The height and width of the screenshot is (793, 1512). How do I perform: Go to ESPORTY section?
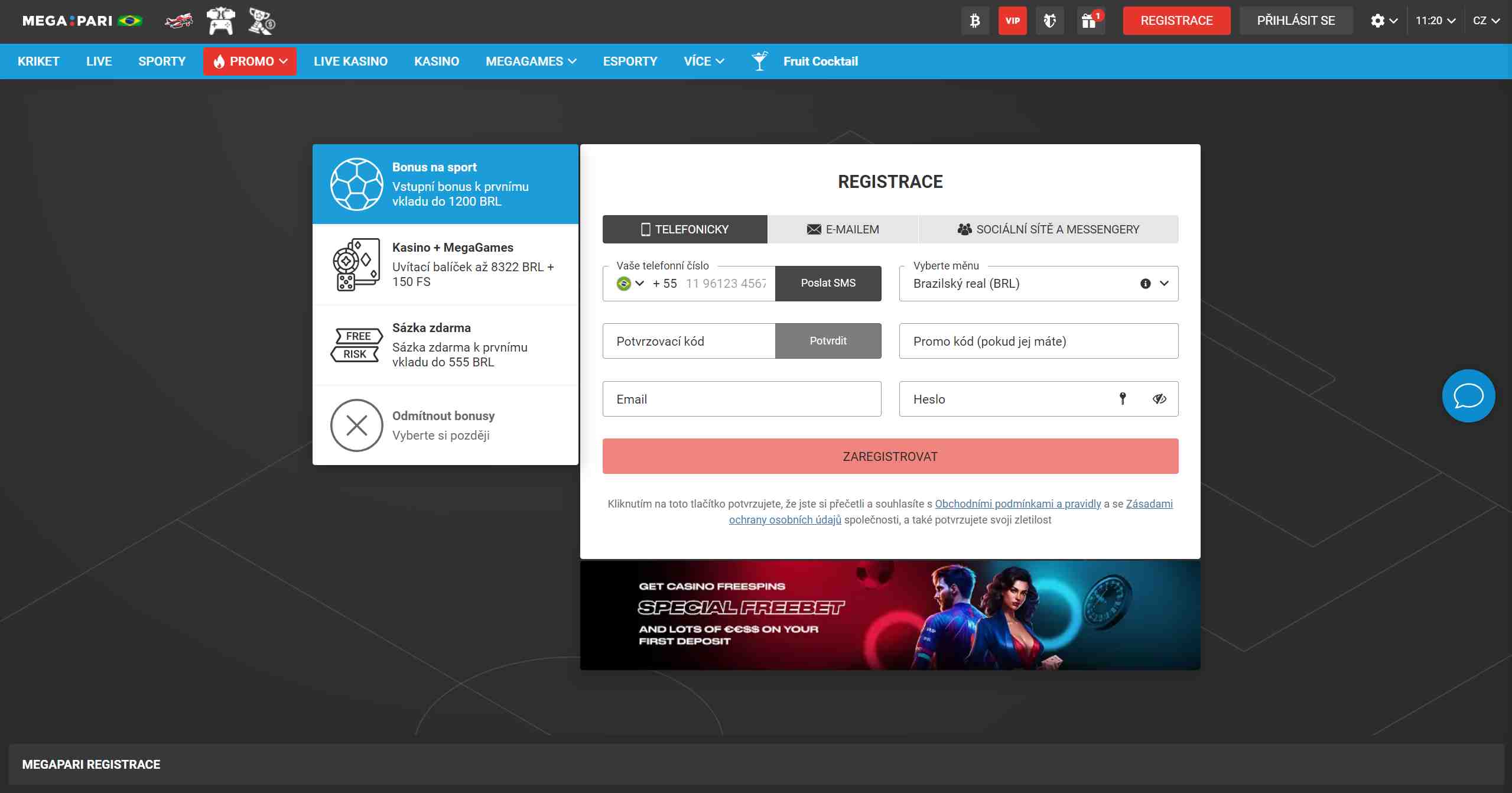click(630, 61)
